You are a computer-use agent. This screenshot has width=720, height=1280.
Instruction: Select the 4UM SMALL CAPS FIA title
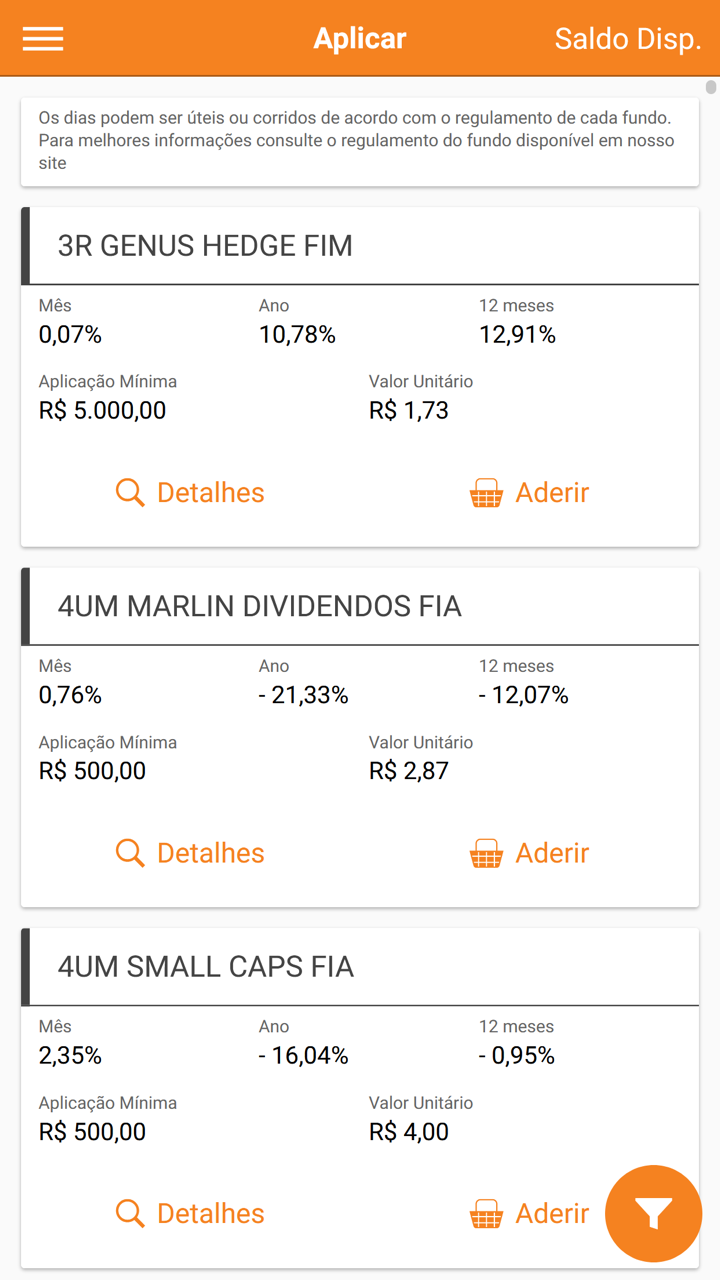pyautogui.click(x=205, y=967)
